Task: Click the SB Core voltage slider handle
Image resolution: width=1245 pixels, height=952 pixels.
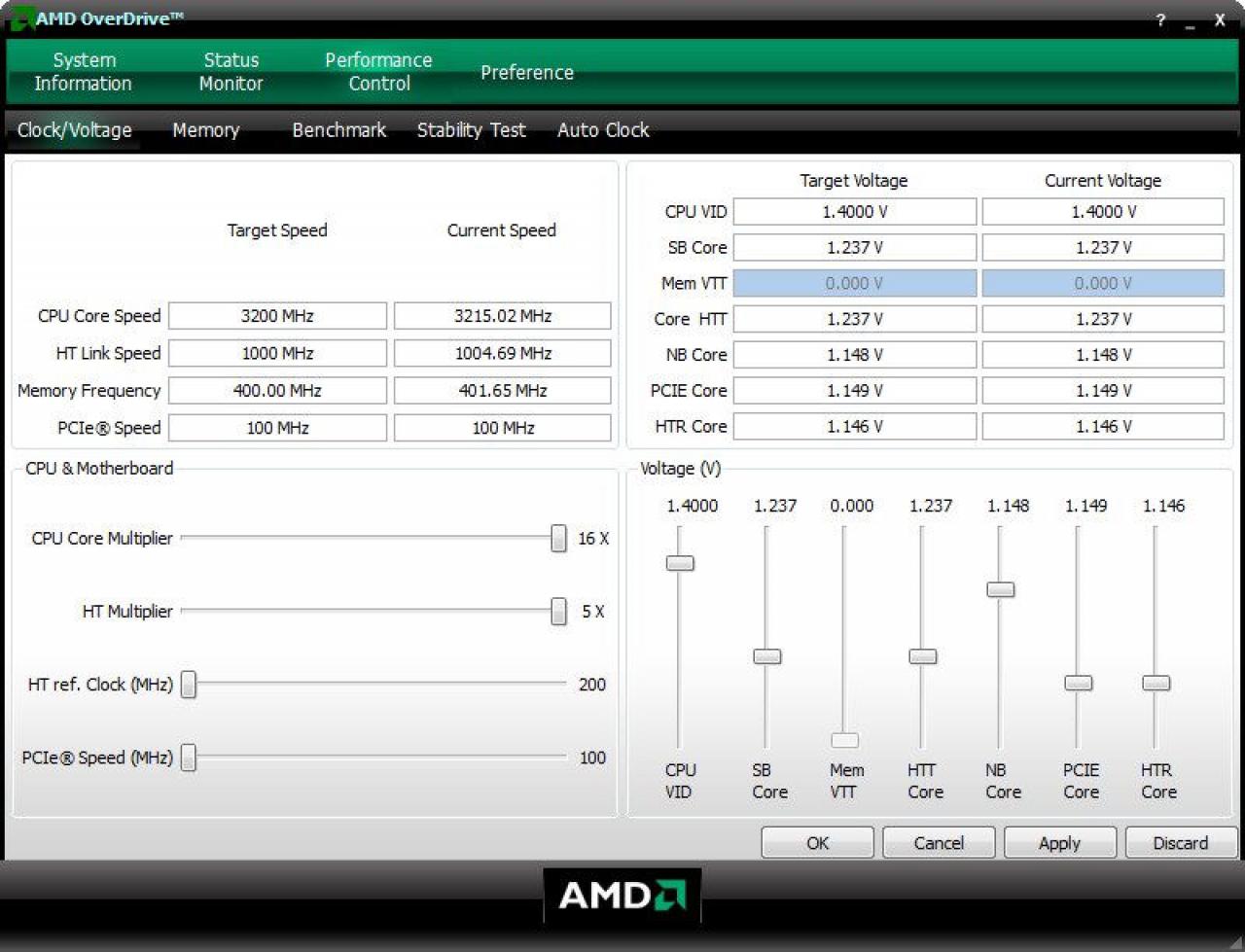Action: click(767, 656)
